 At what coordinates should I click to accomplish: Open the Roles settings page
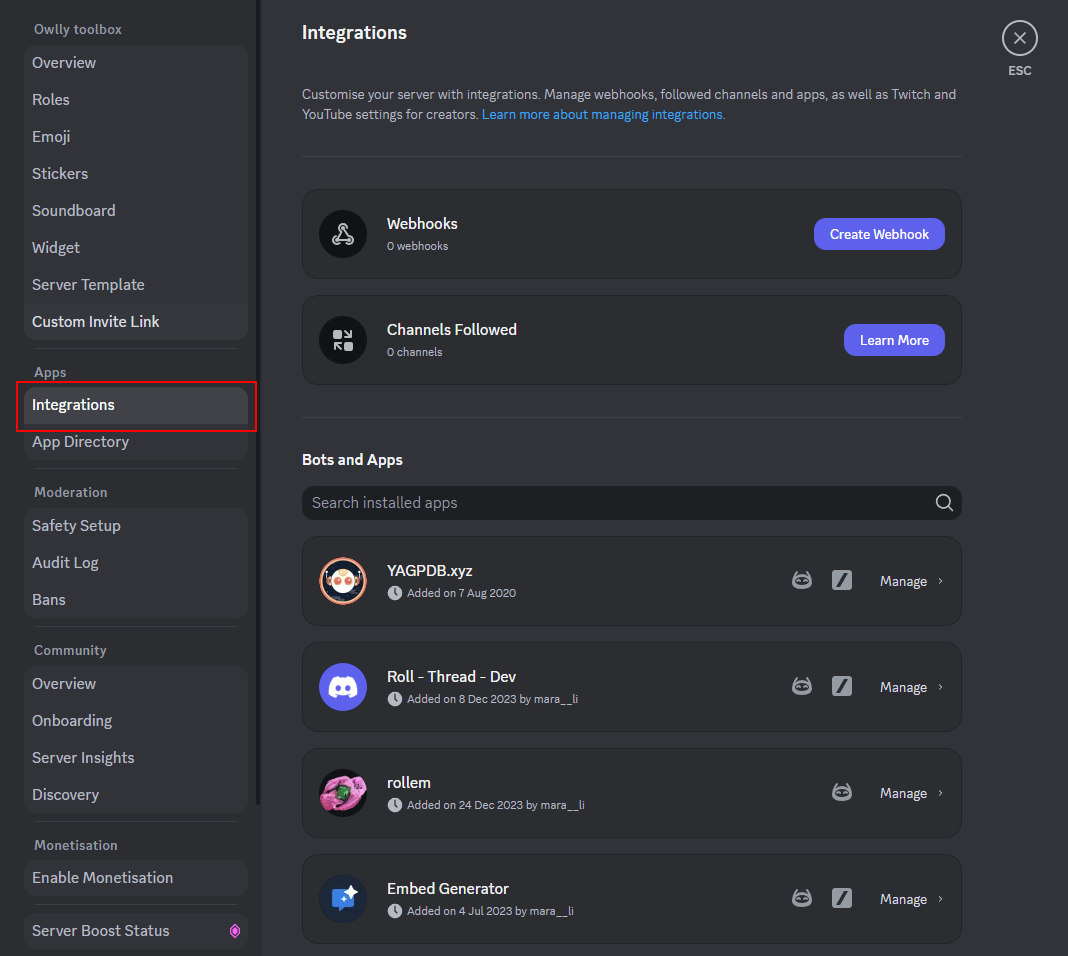coord(51,100)
